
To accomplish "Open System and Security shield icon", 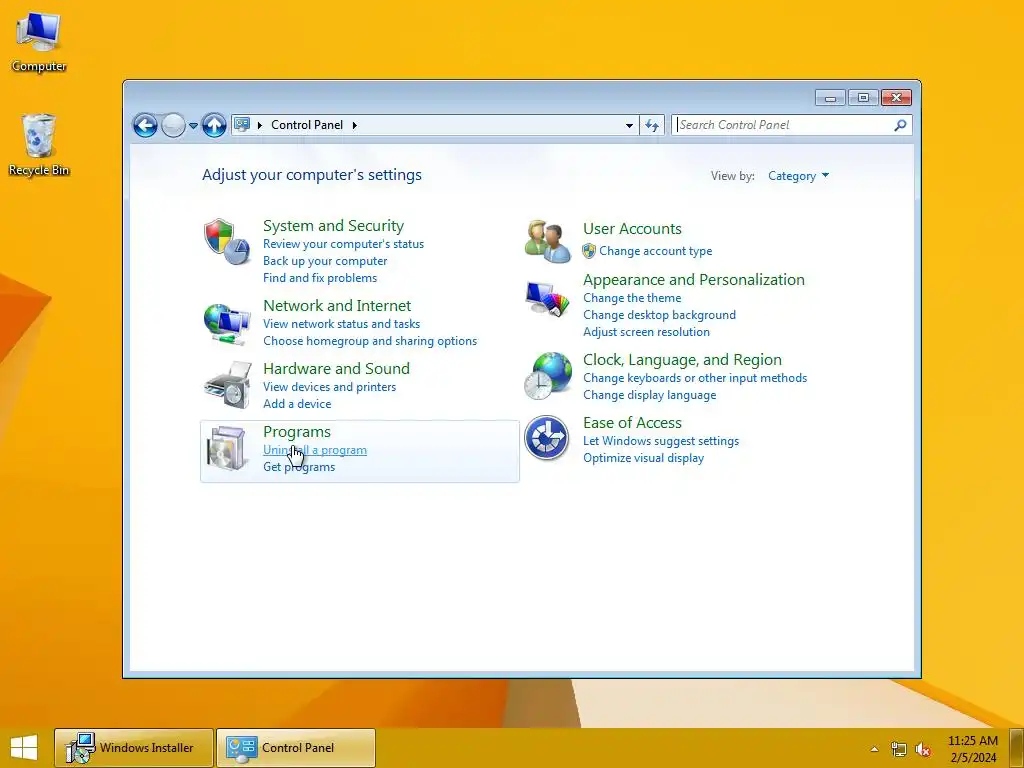I will pyautogui.click(x=227, y=241).
